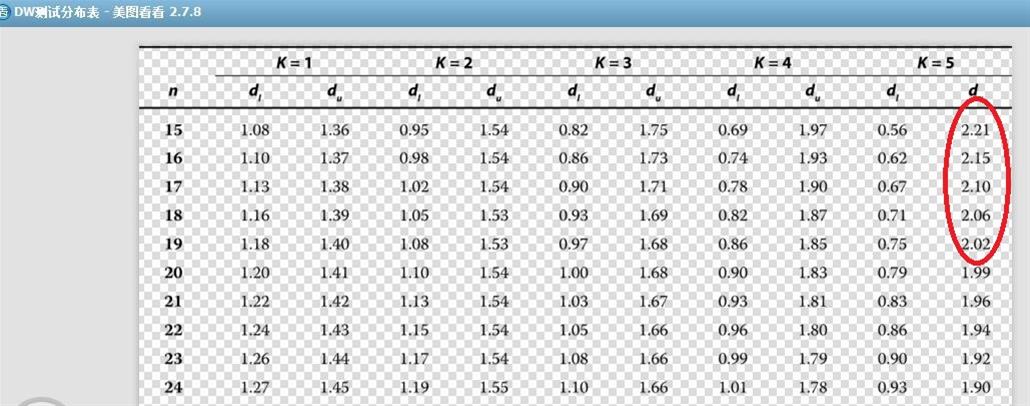Click 2.02 in row 19 under K = 5

pyautogui.click(x=975, y=244)
